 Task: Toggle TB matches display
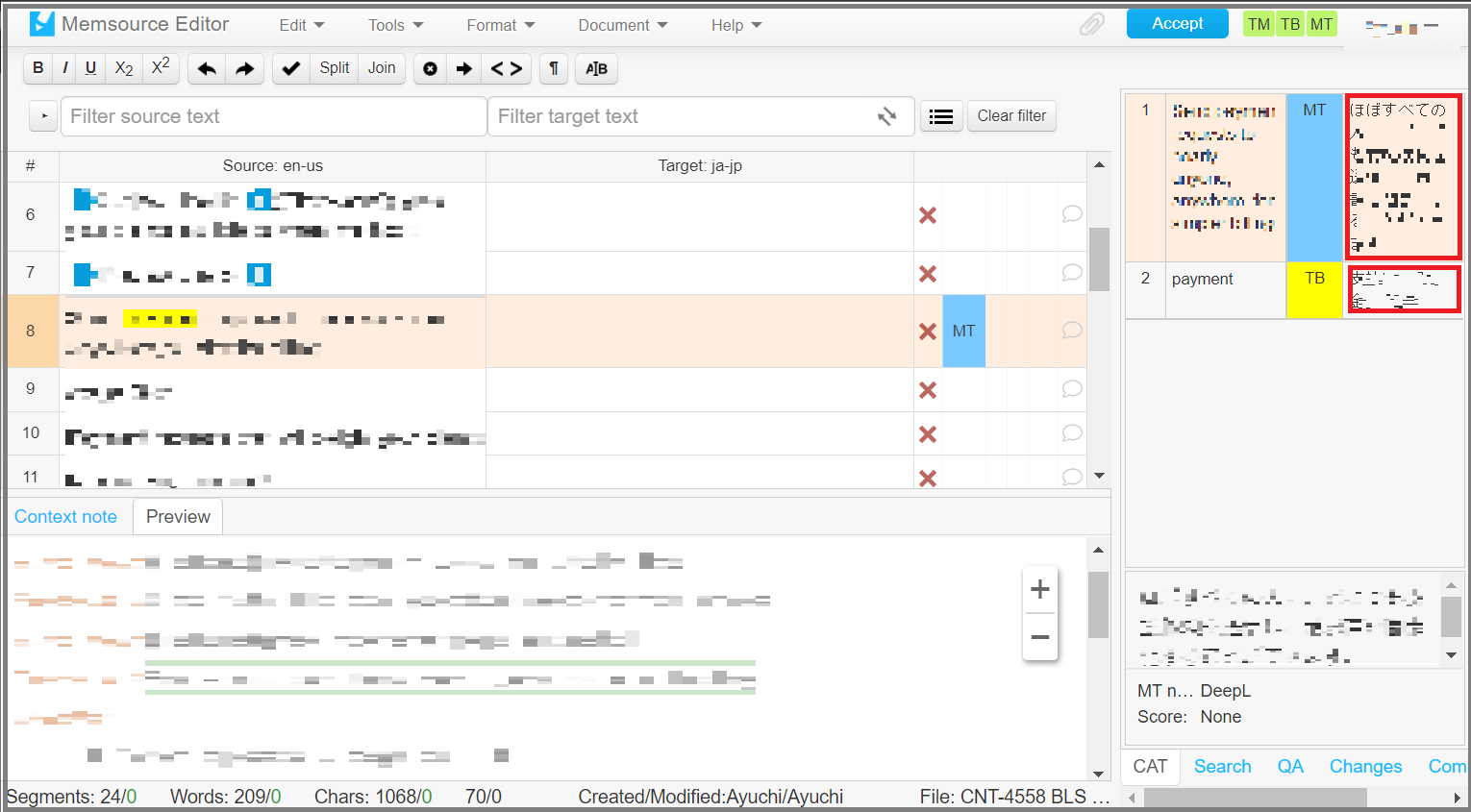pyautogui.click(x=1289, y=22)
